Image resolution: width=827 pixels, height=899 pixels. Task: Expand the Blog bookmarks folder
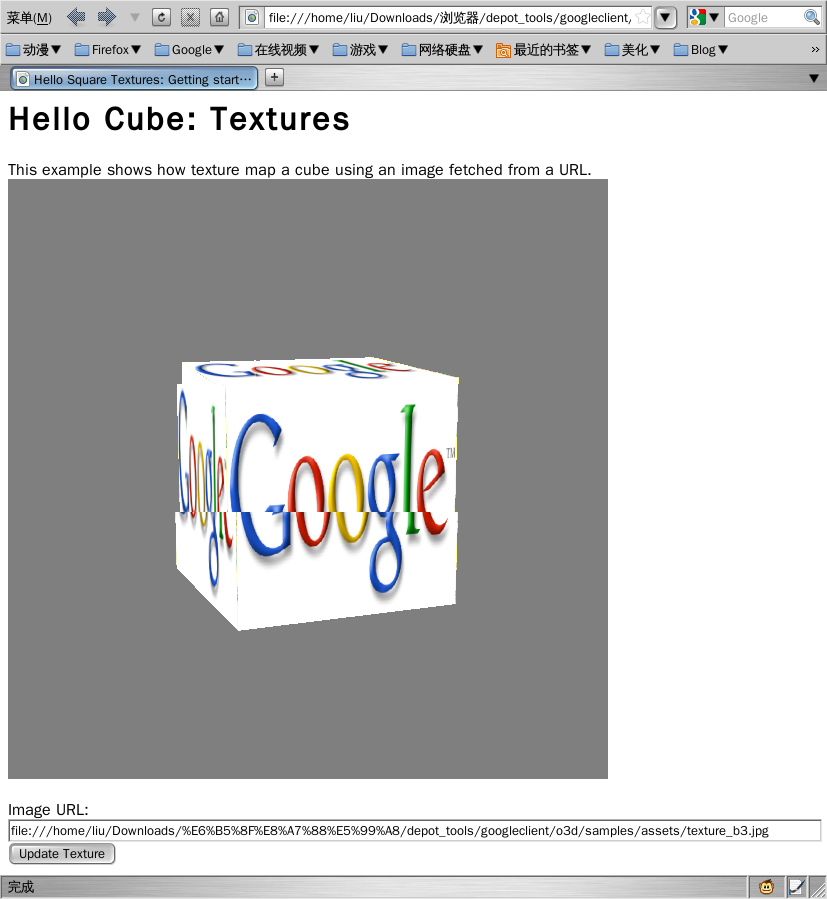click(701, 50)
